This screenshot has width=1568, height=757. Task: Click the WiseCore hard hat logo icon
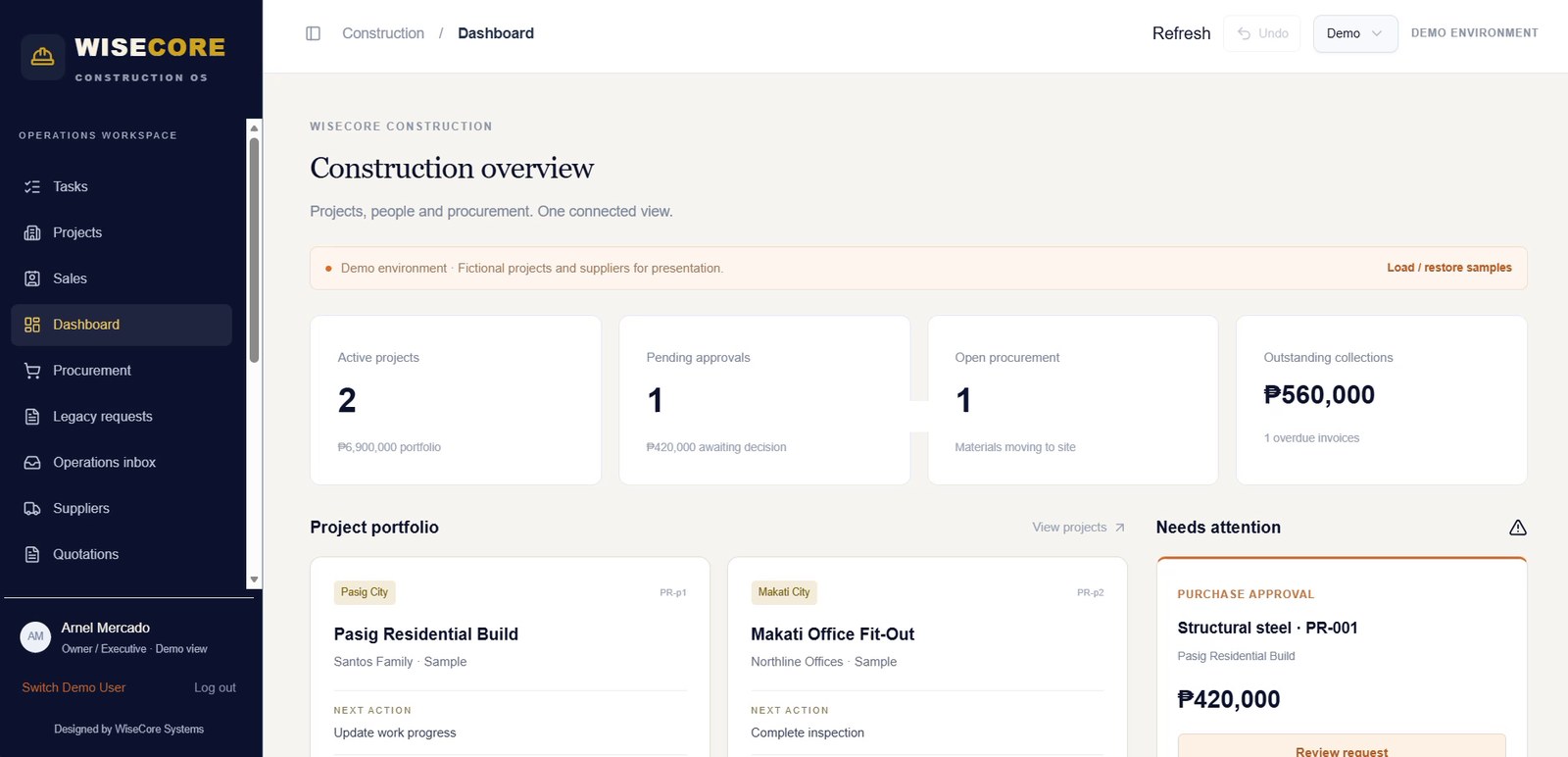[x=43, y=57]
